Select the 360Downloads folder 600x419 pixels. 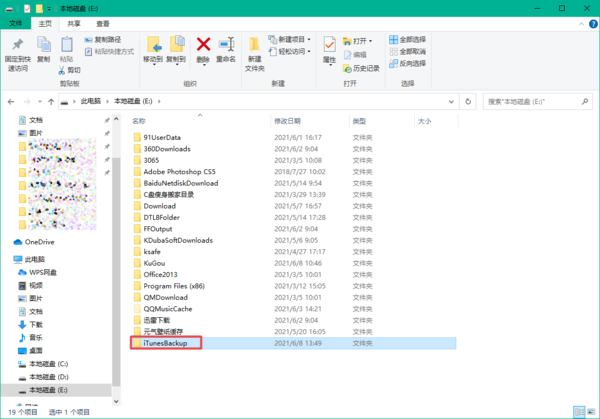click(167, 149)
